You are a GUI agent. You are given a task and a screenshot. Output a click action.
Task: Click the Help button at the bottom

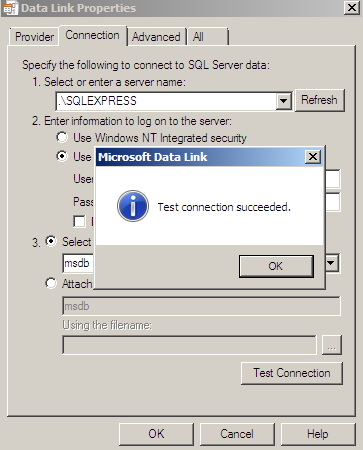pyautogui.click(x=318, y=434)
